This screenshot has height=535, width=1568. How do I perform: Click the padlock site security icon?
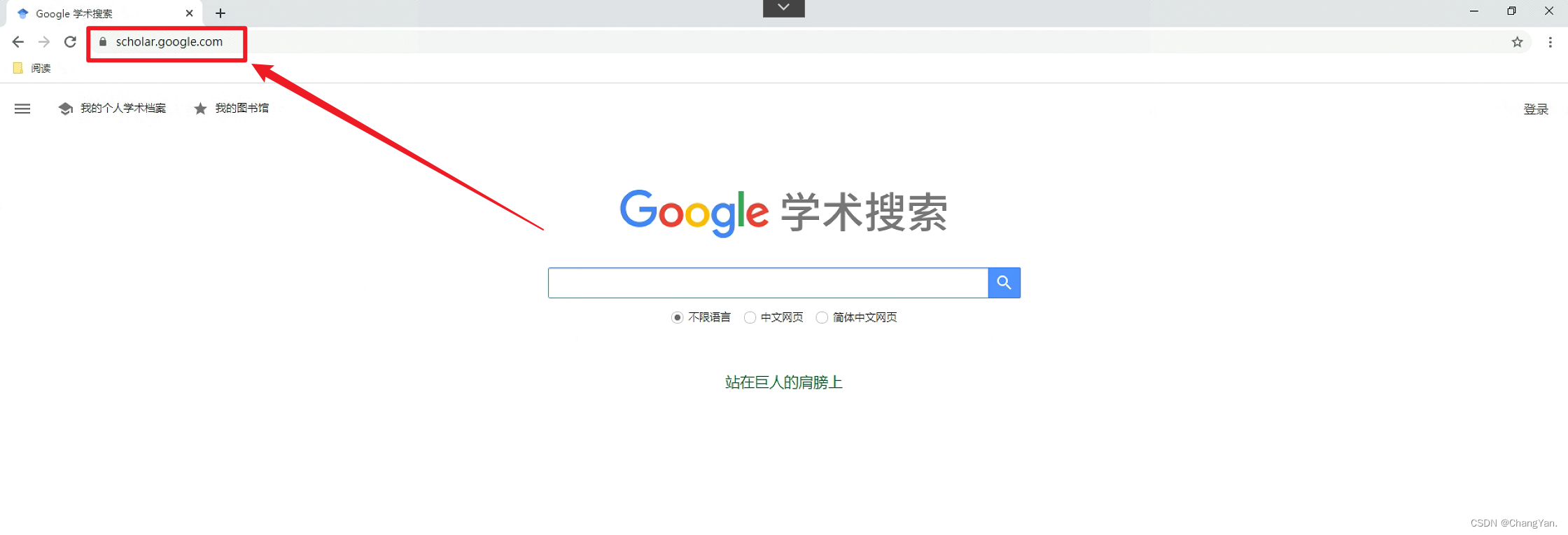tap(103, 42)
